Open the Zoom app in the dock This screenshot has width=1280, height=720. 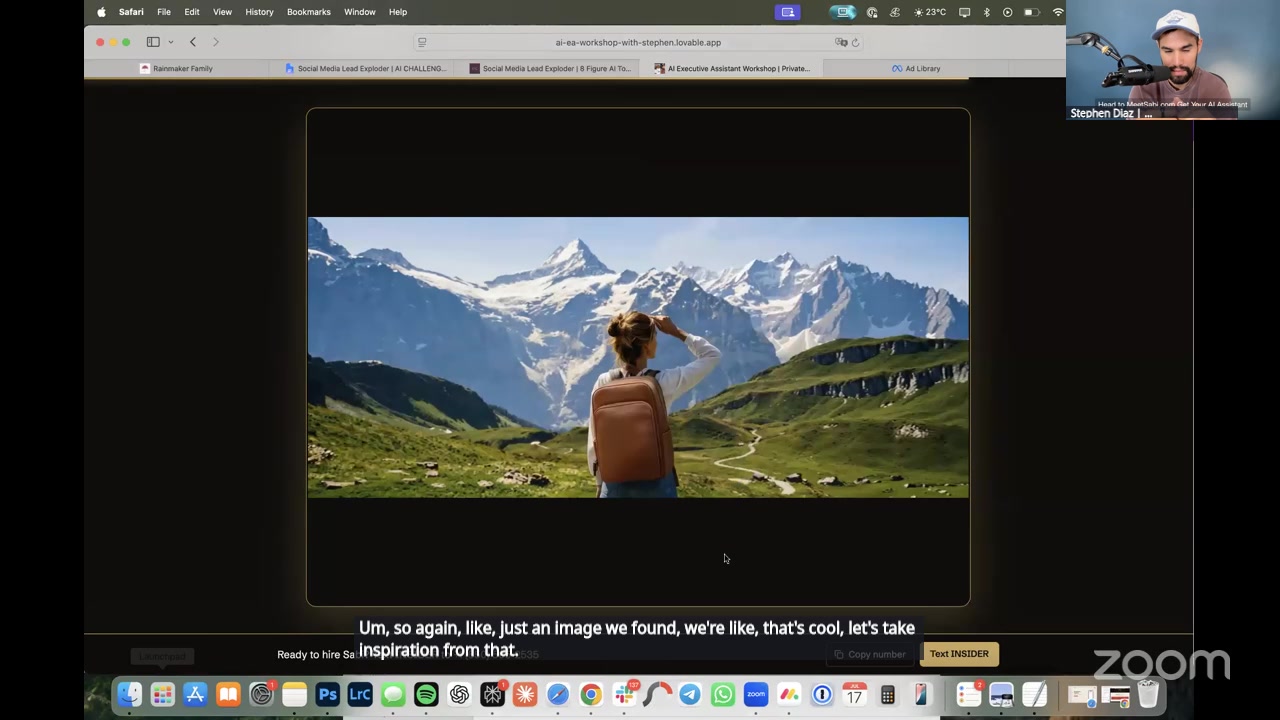pos(756,694)
